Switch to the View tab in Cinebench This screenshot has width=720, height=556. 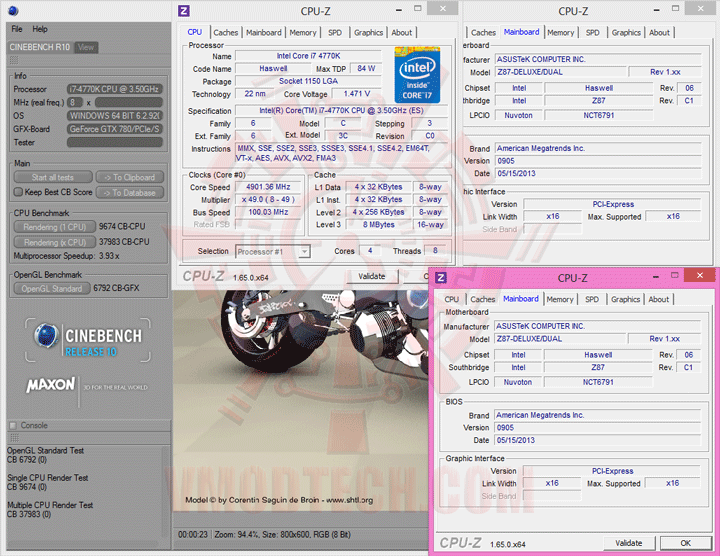point(86,47)
